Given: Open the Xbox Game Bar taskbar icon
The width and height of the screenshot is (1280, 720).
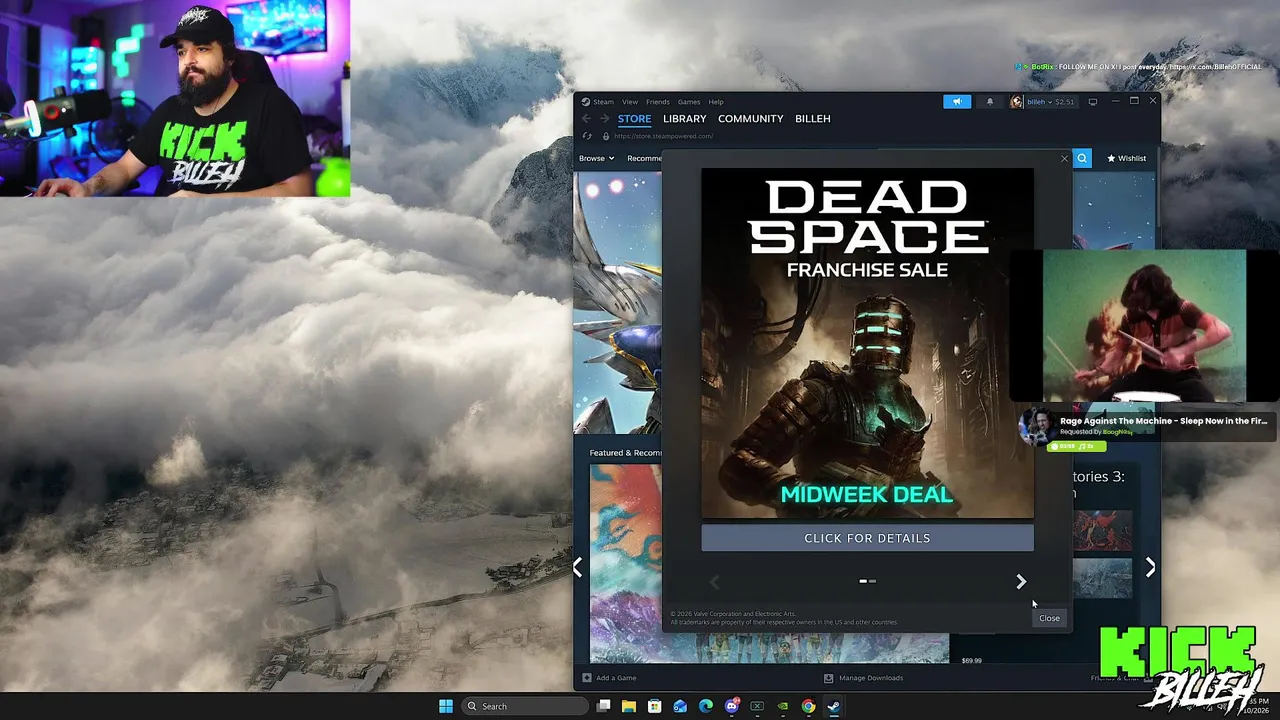Looking at the screenshot, I should click(757, 706).
